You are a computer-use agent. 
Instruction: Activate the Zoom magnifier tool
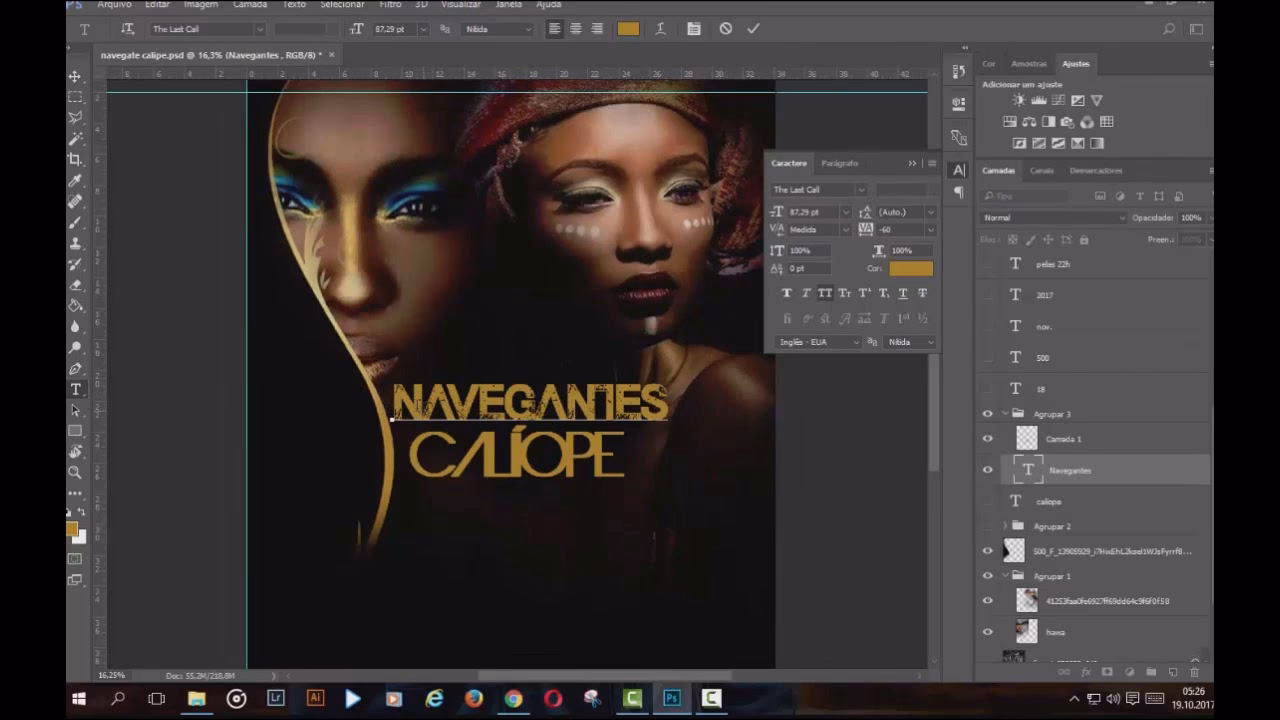75,472
